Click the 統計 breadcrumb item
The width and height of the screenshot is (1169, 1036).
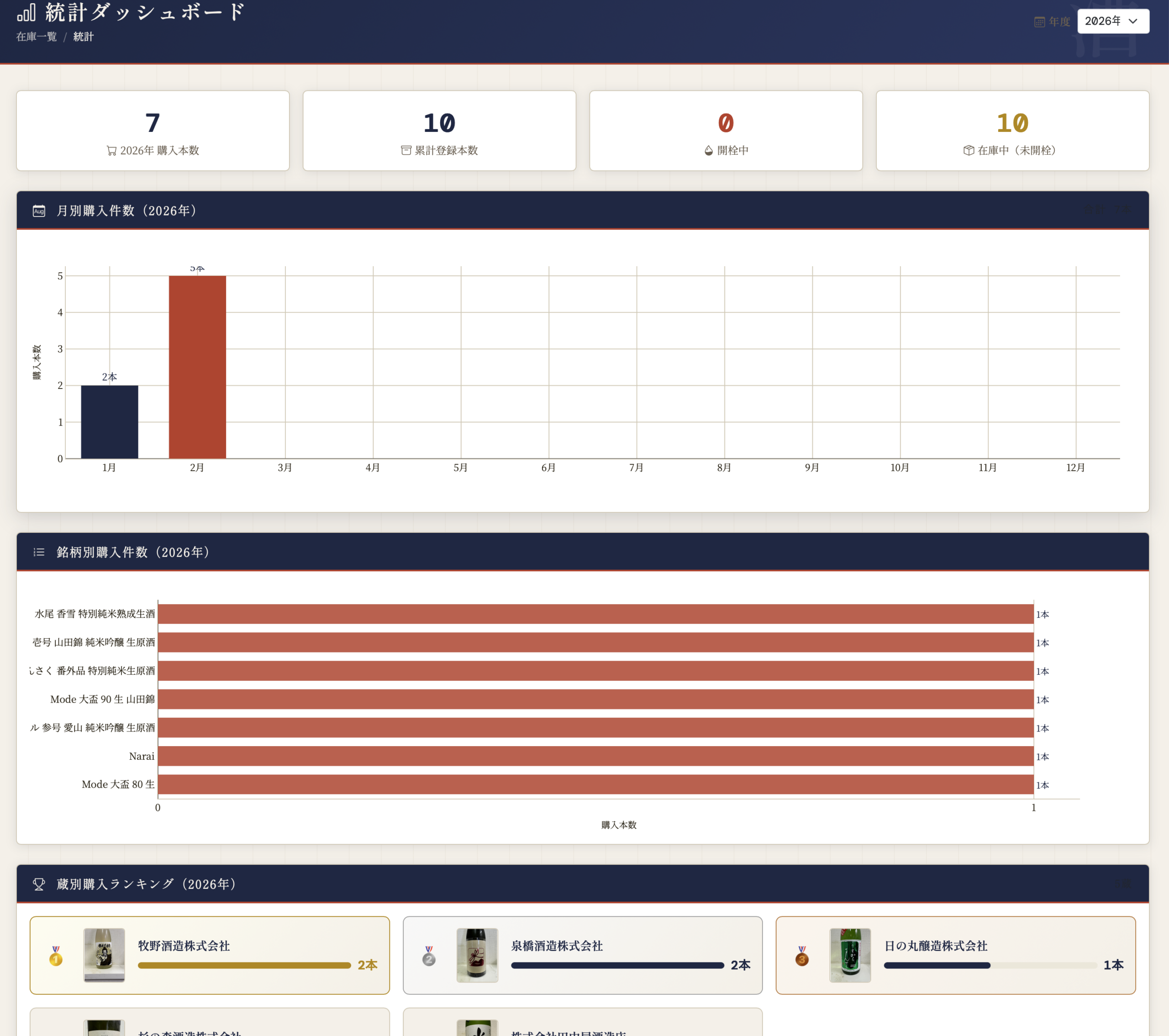click(84, 37)
